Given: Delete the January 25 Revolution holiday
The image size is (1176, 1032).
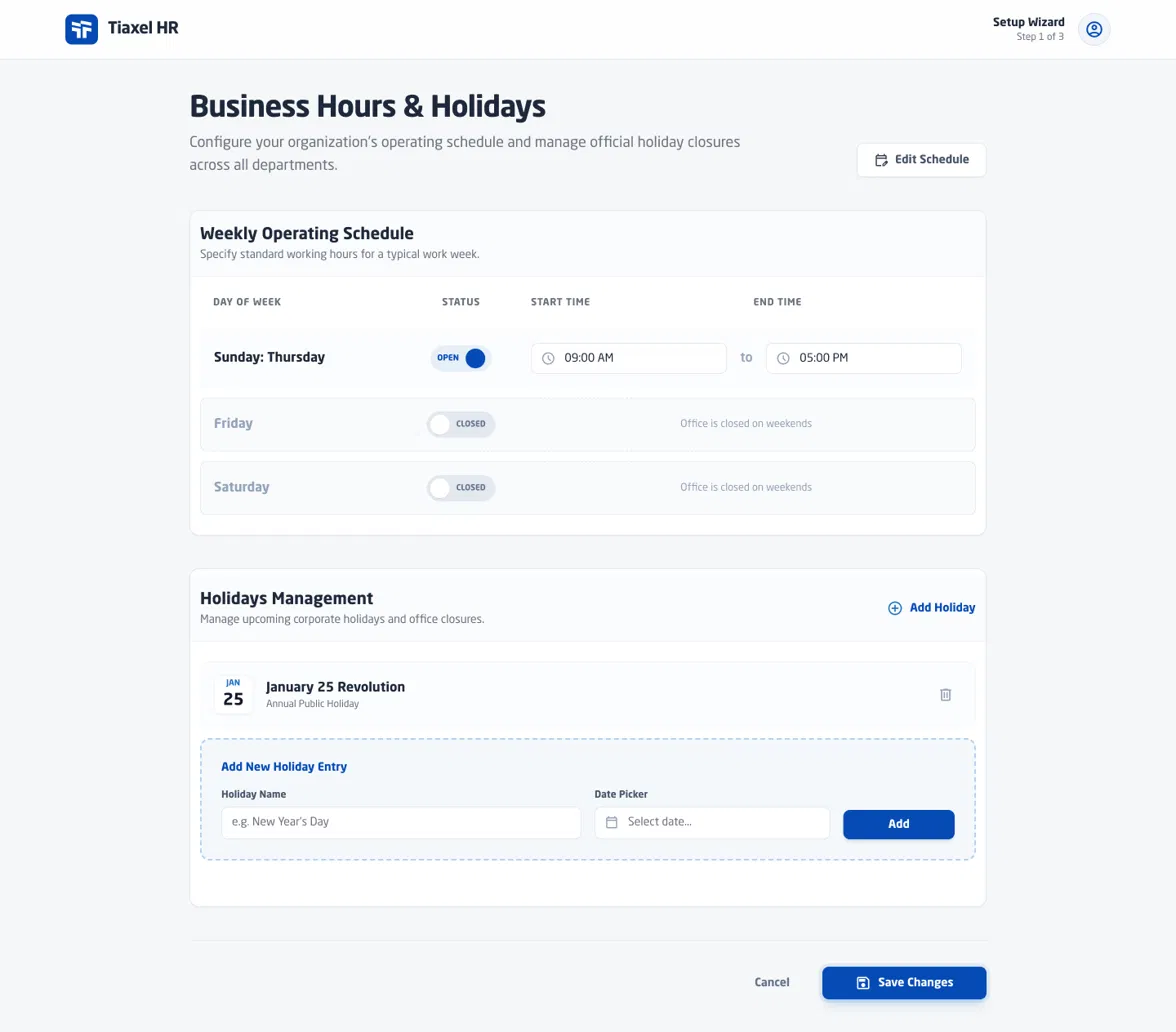Looking at the screenshot, I should tap(945, 694).
